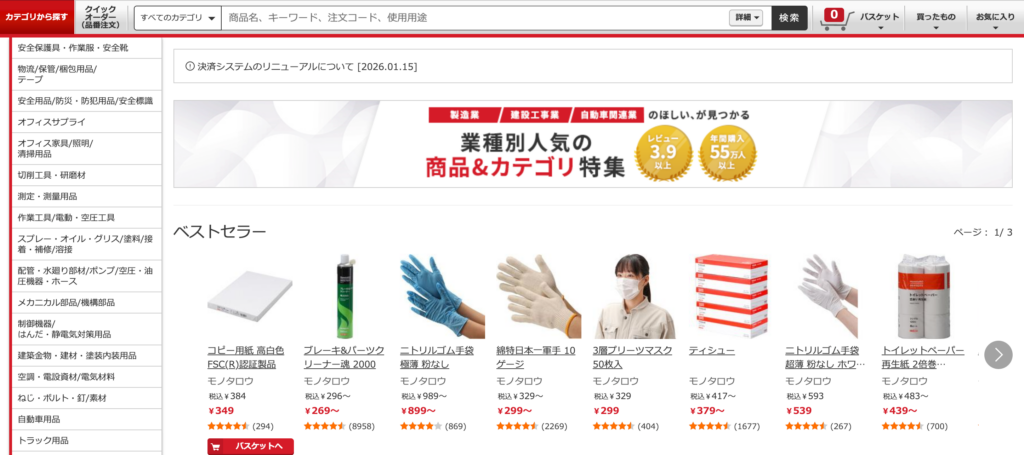Click the 検索 search button

click(789, 18)
